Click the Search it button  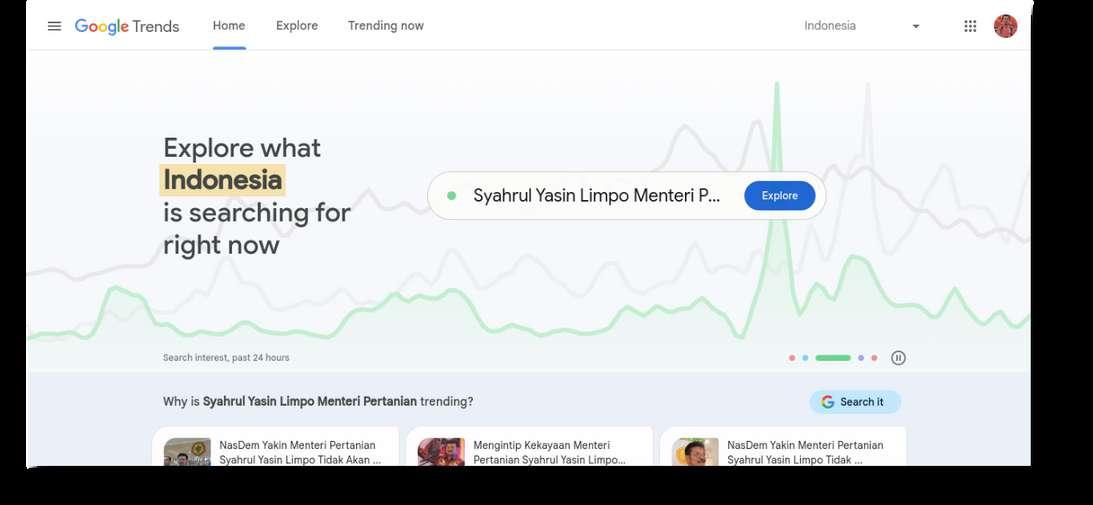(x=855, y=402)
